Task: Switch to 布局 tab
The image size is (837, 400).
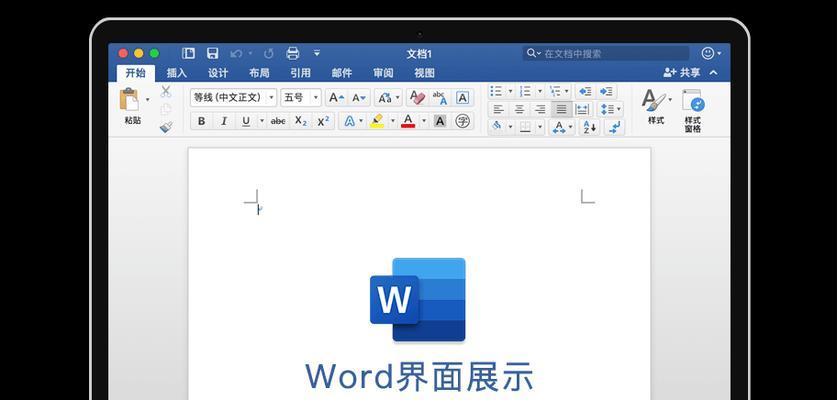Action: click(259, 73)
